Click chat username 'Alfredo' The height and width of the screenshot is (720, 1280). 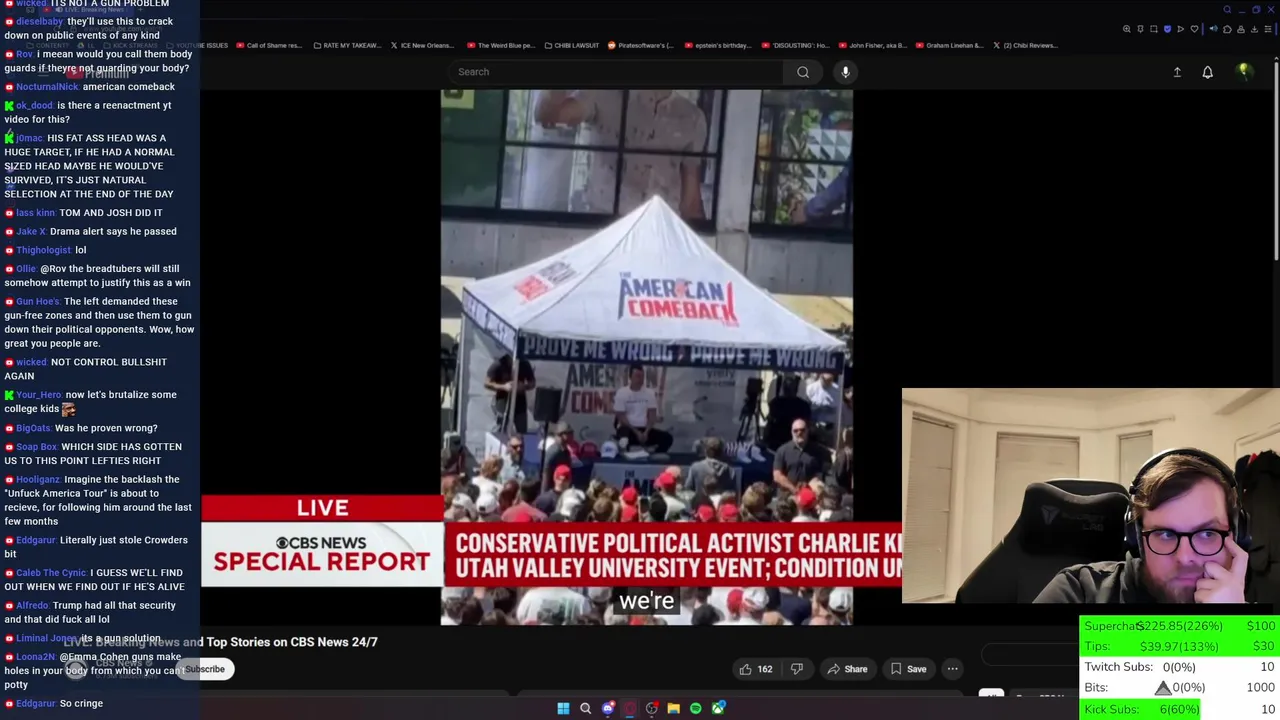point(32,605)
